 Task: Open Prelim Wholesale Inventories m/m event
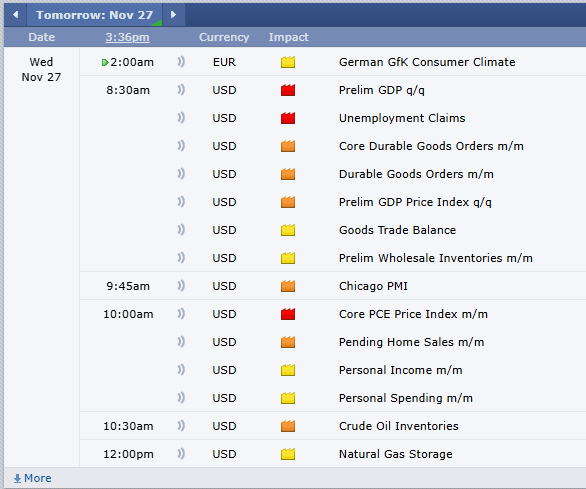coord(436,258)
